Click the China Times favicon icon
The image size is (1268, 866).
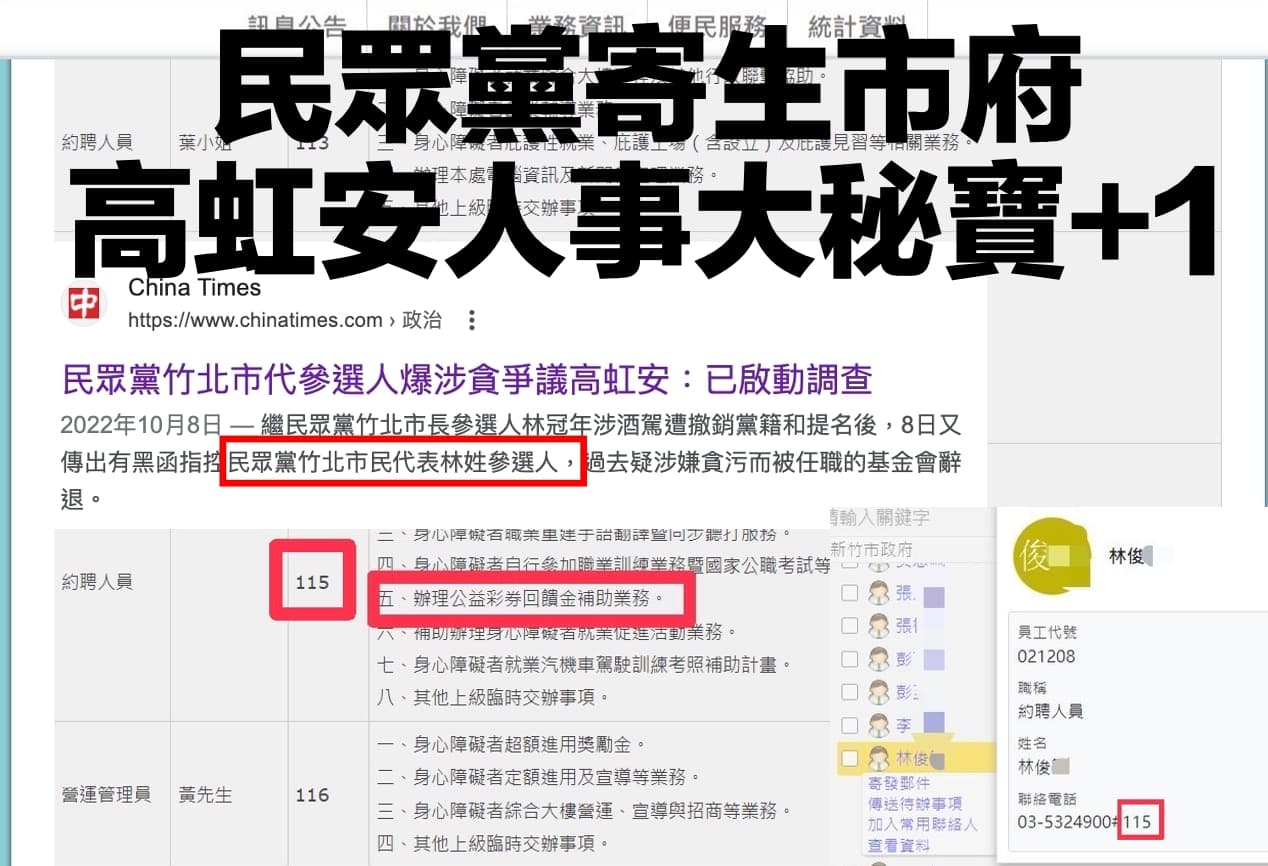pyautogui.click(x=84, y=304)
